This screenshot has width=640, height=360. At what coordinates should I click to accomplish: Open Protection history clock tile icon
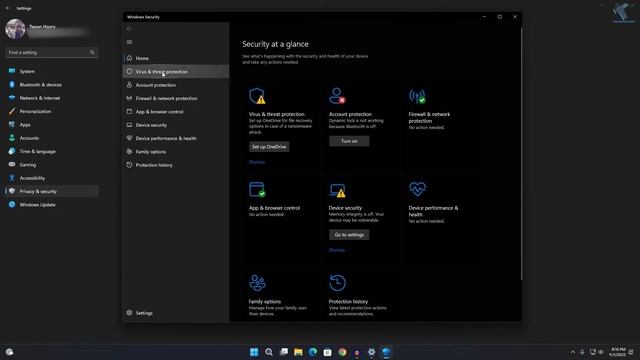tap(337, 283)
